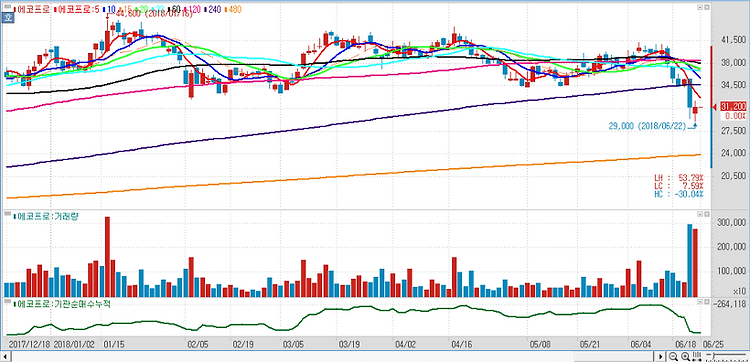This screenshot has width=750, height=362.
Task: Select the 120-day moving average legend
Action: (192, 10)
